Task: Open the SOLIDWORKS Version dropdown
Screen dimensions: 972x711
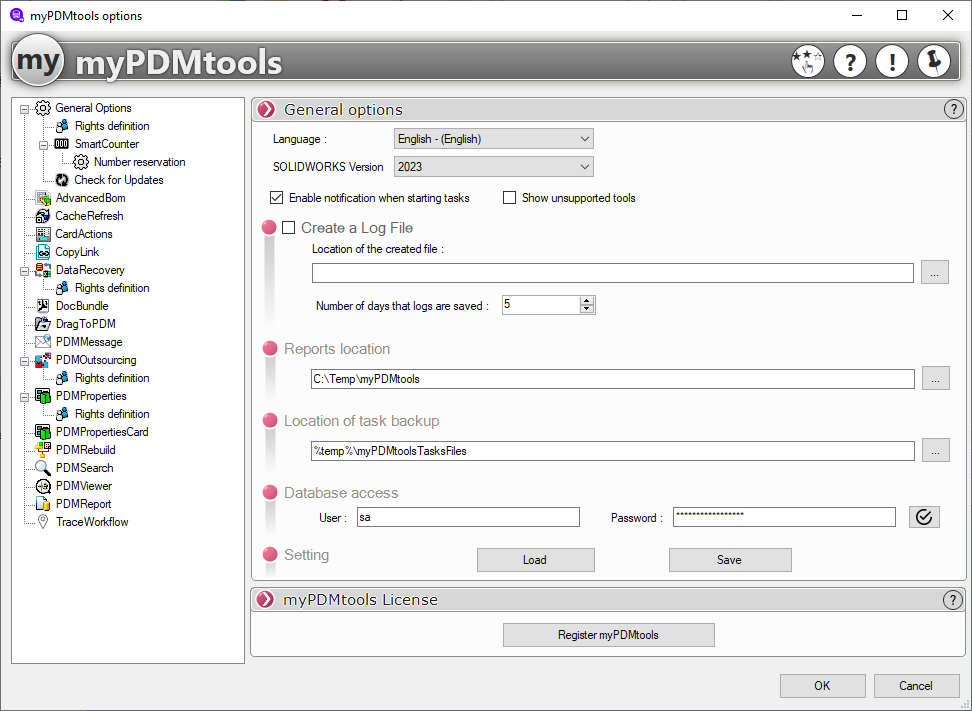Action: [493, 167]
